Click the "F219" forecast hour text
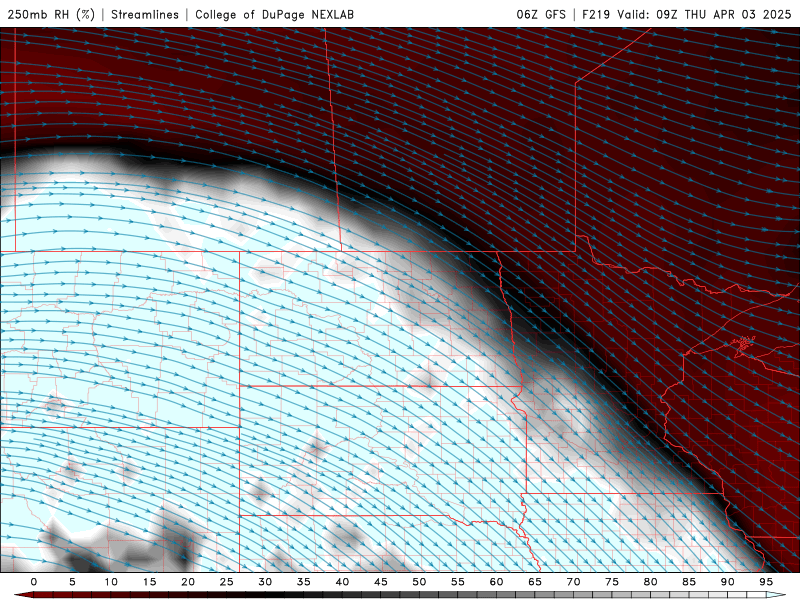 tap(596, 14)
